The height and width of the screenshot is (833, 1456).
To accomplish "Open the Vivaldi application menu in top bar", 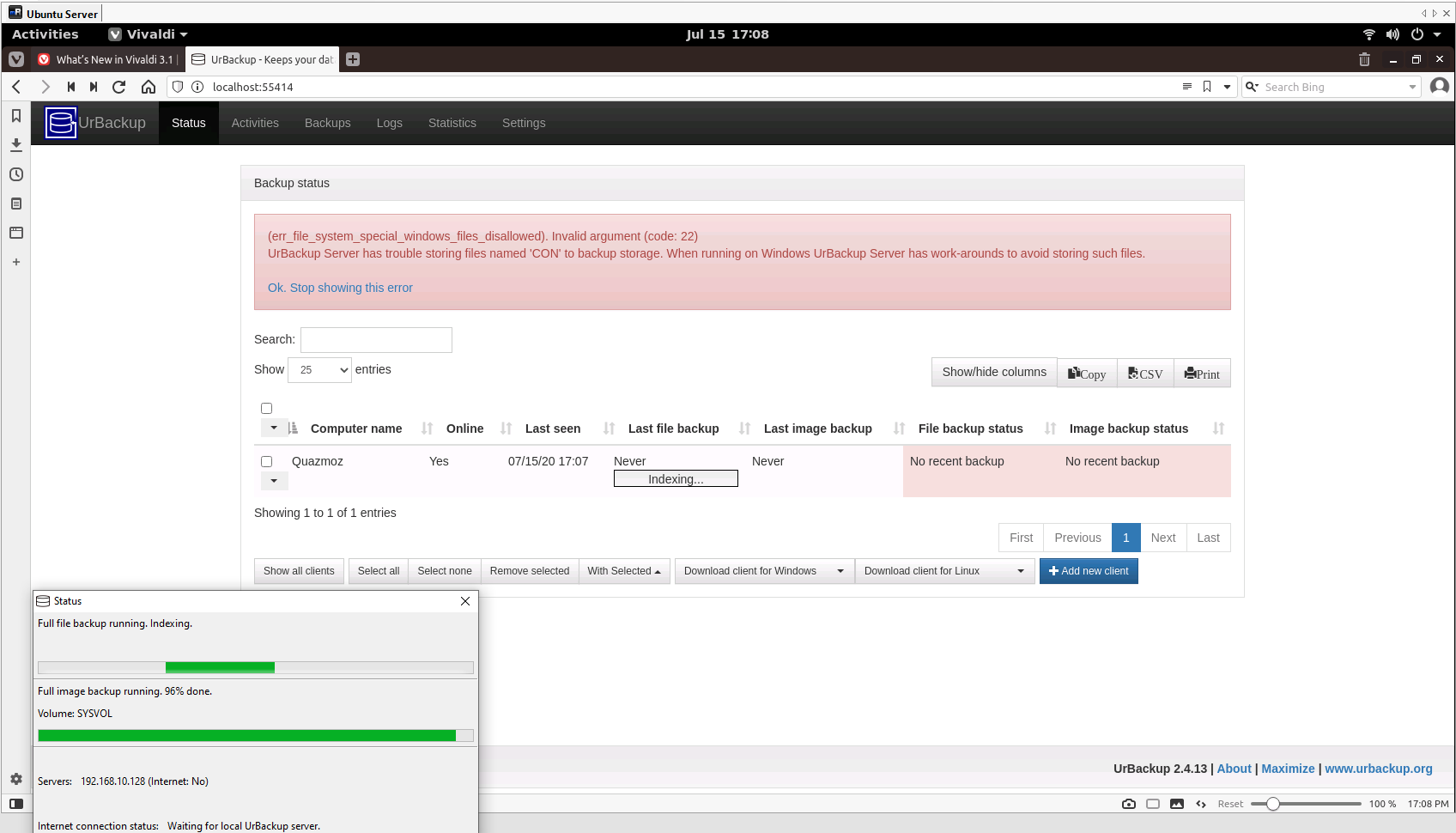I will click(x=148, y=34).
